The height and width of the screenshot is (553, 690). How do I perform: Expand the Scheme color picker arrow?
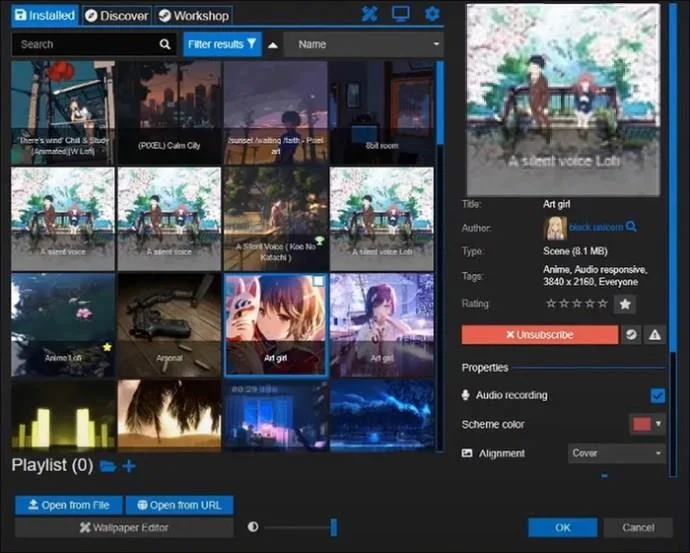pyautogui.click(x=658, y=424)
